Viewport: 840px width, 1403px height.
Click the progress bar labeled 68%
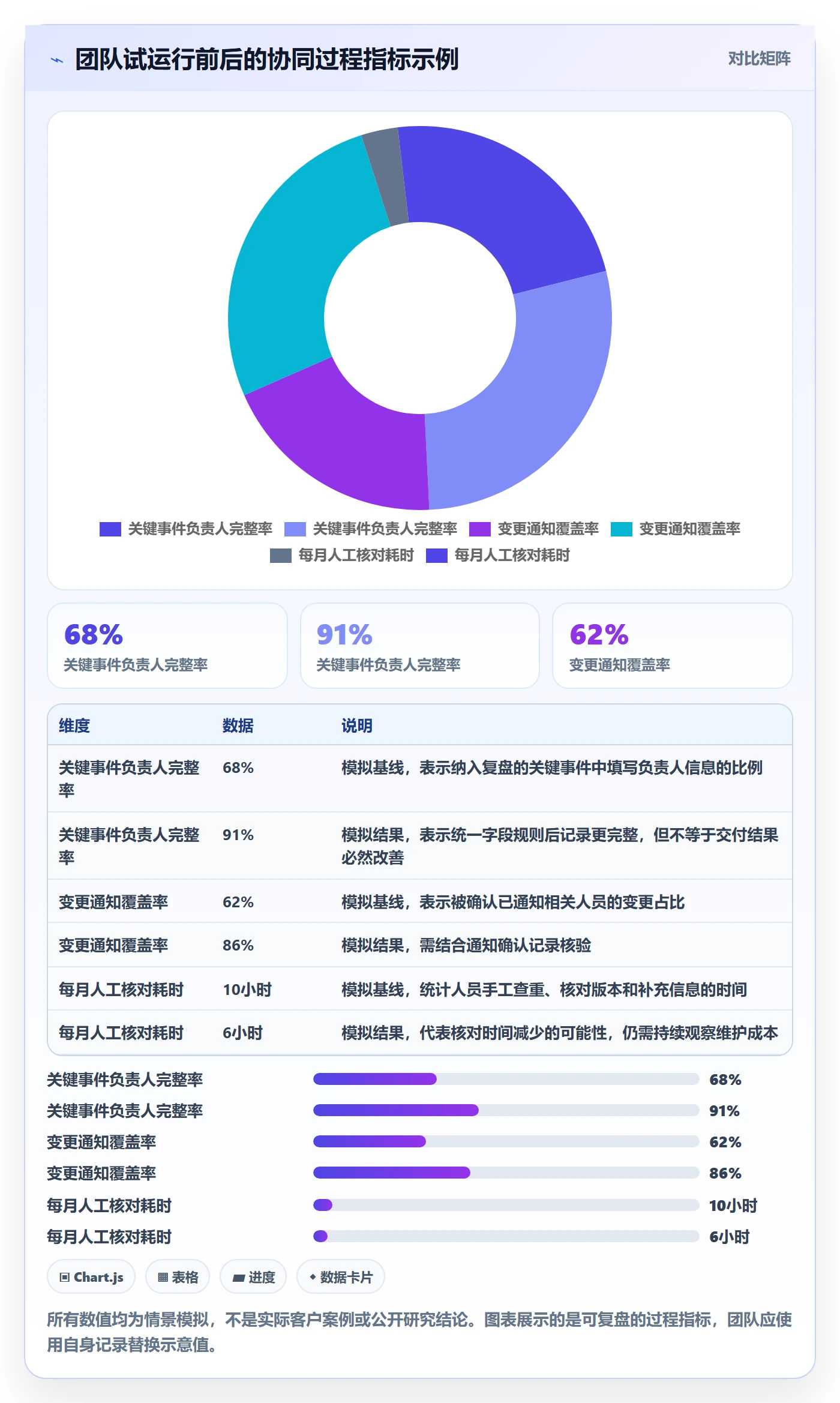[506, 1079]
